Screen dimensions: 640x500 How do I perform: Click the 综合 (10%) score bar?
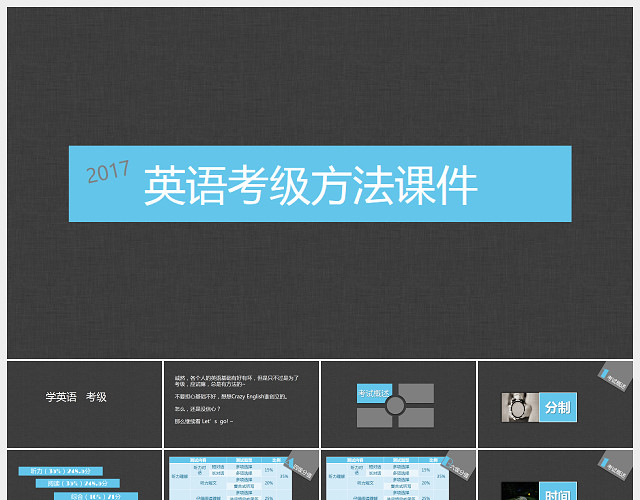tap(96, 496)
